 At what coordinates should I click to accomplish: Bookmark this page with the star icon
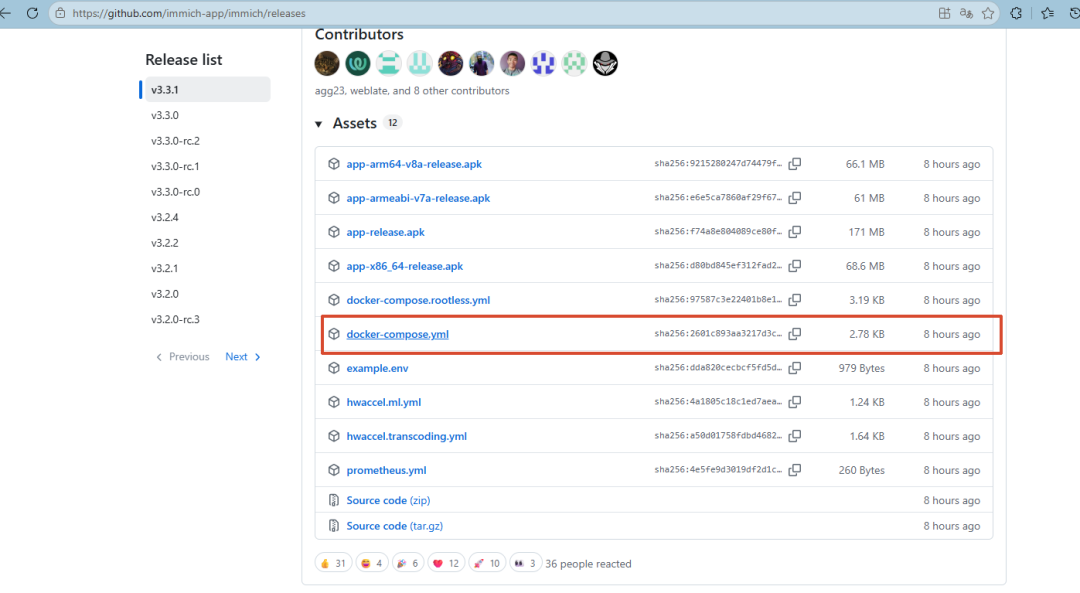988,13
